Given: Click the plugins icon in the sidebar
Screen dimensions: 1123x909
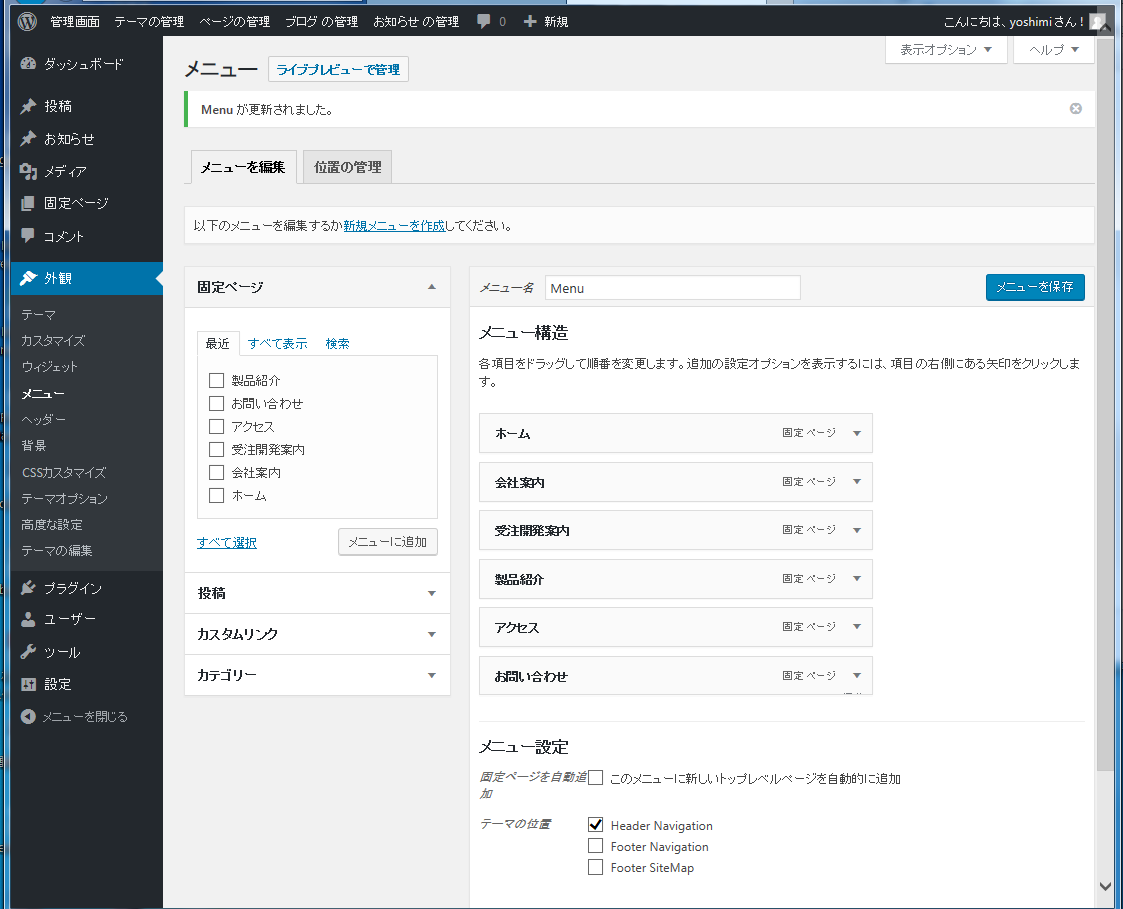Looking at the screenshot, I should [x=28, y=588].
